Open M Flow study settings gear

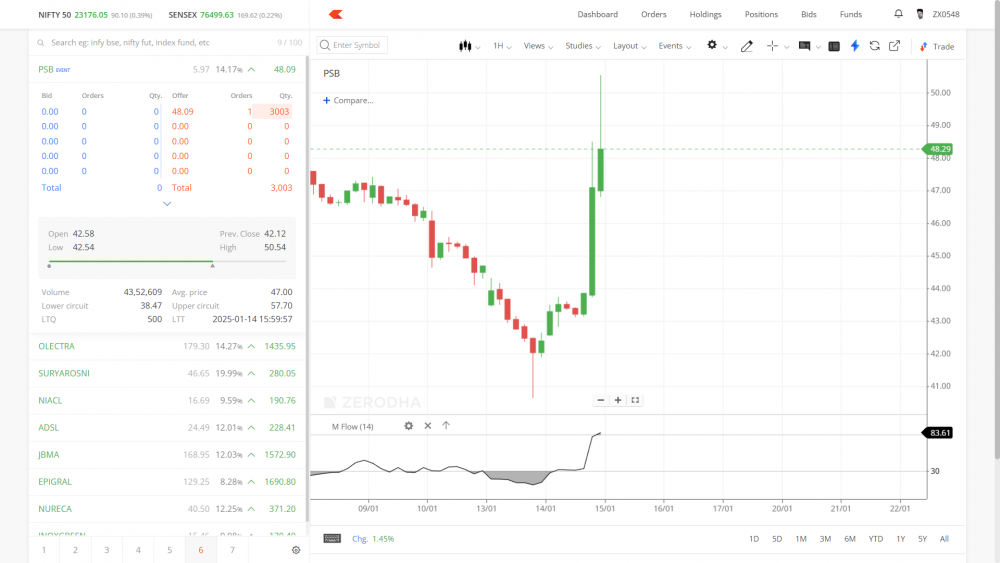coord(408,426)
